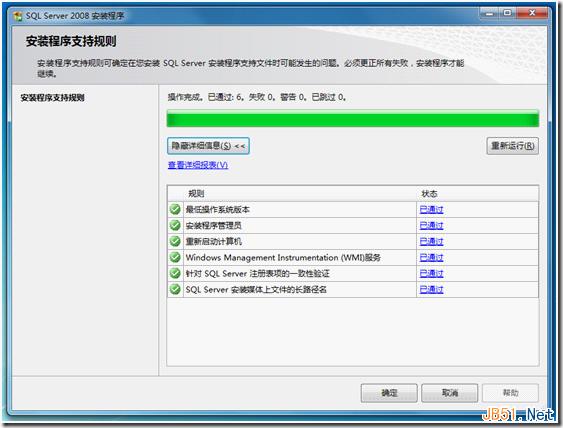
Task: Maximize the SQL Server 2008 setup window
Action: 507,13
